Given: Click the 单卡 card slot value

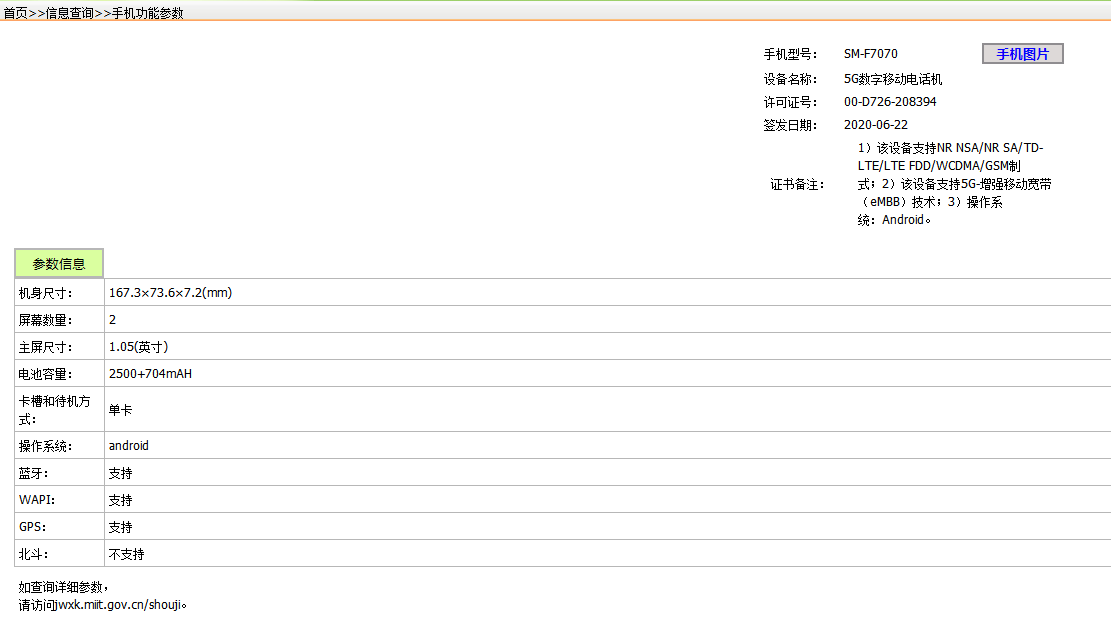Looking at the screenshot, I should (120, 410).
